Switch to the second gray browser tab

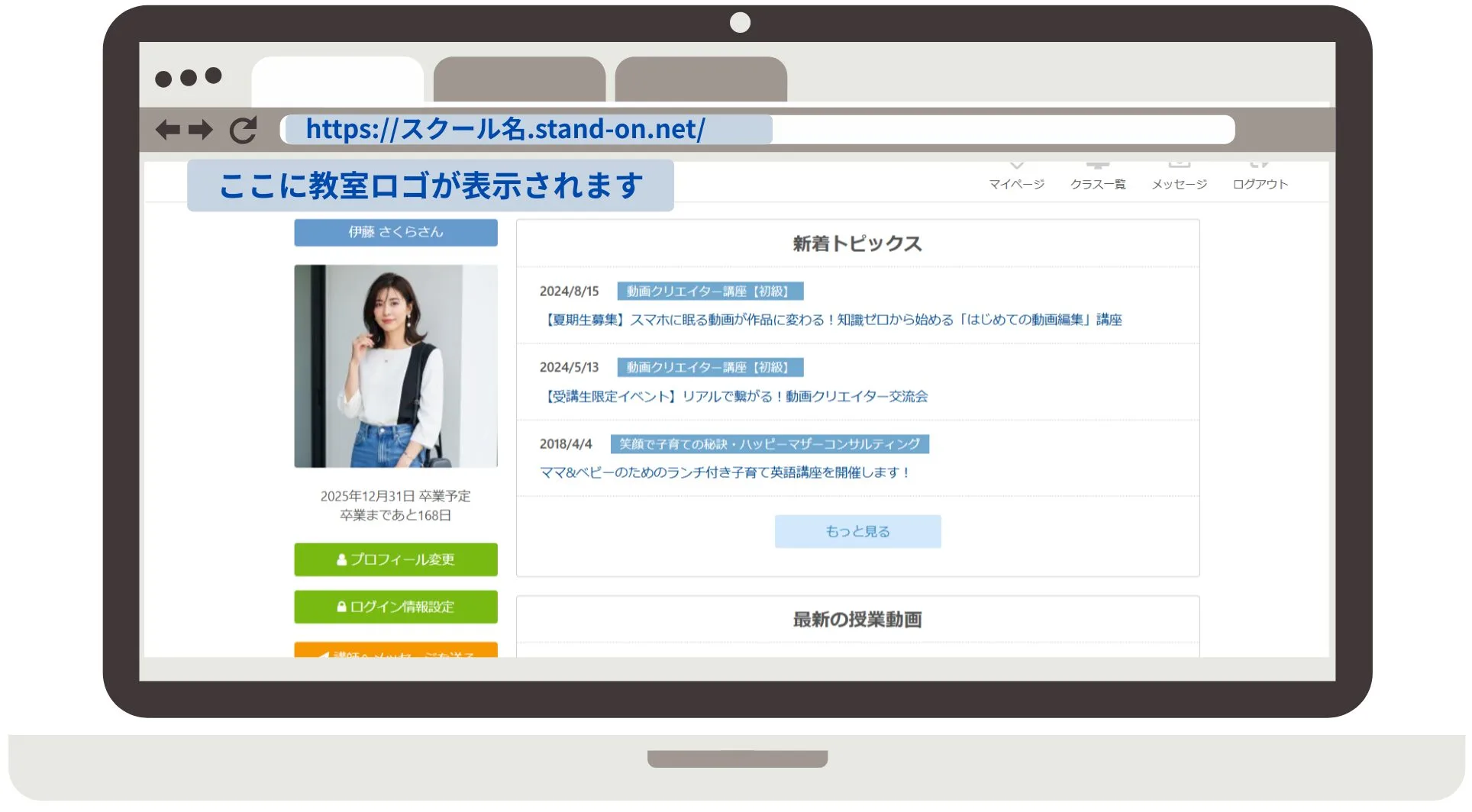tap(519, 79)
